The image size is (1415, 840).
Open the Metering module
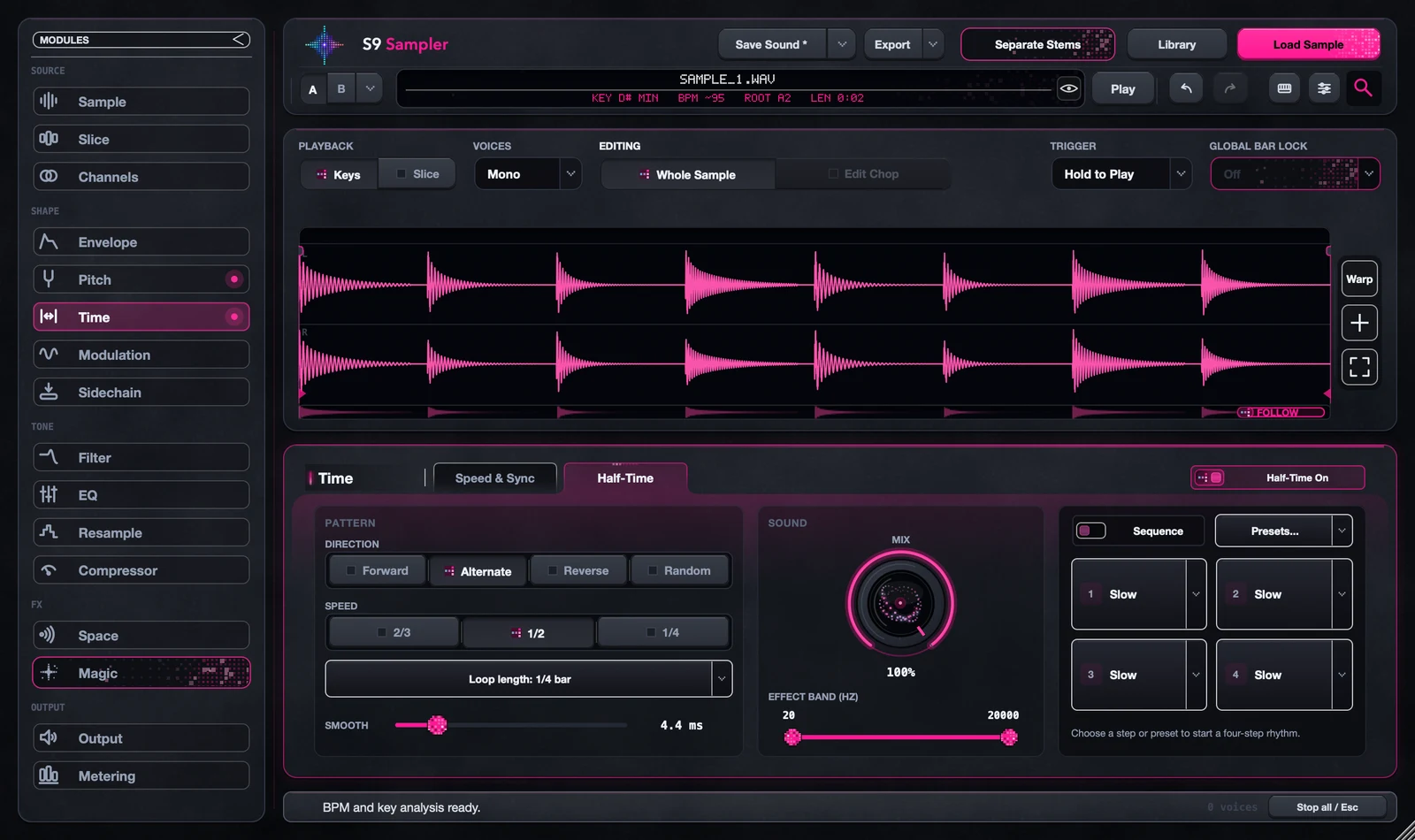pyautogui.click(x=141, y=776)
